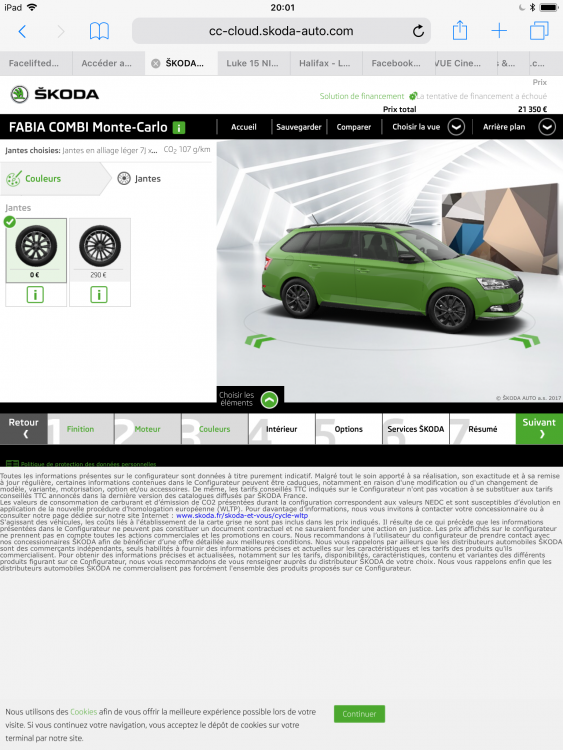563x750 pixels.
Task: Open info for the 0 € wheel
Action: 35,295
